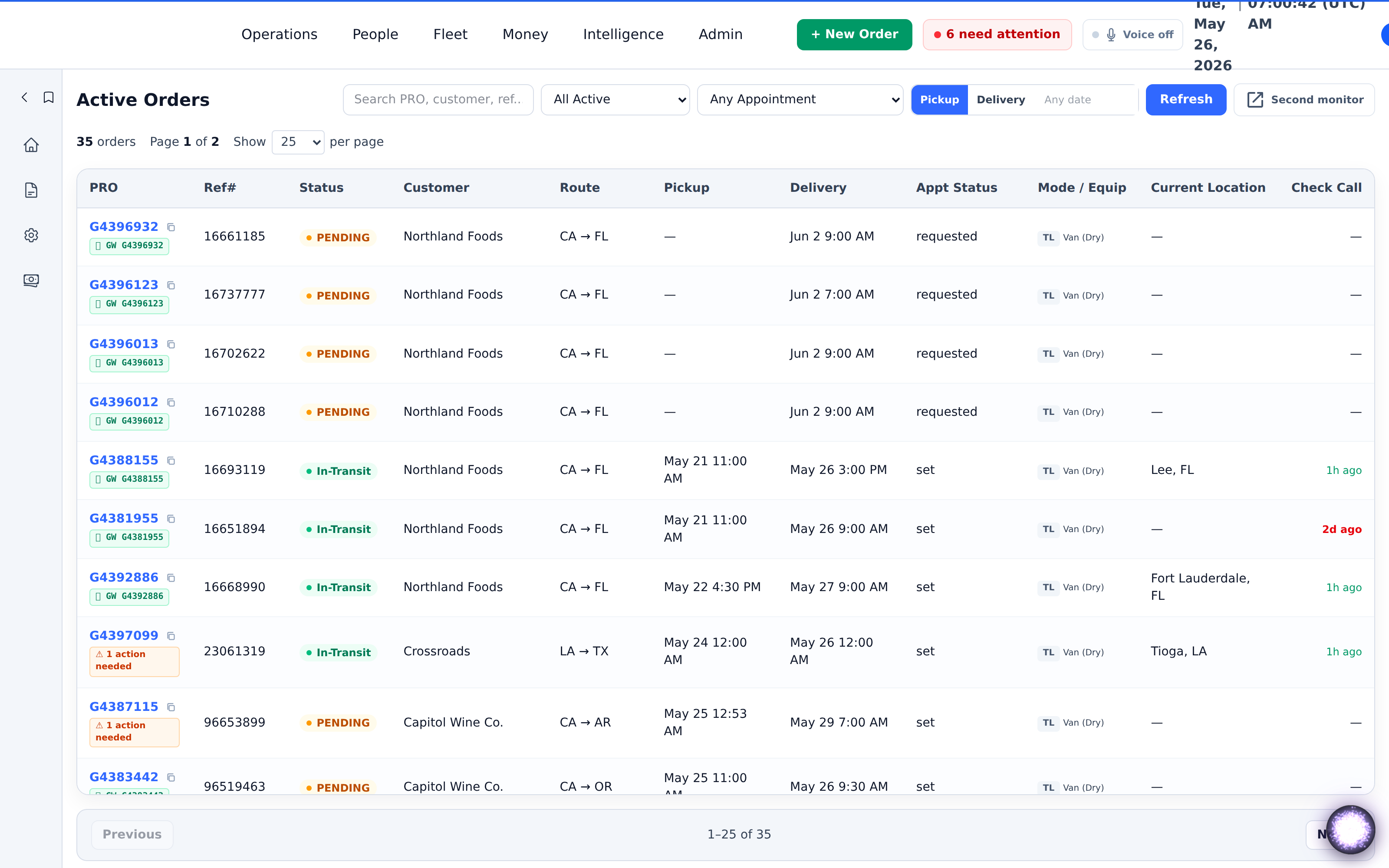Open the settings gear in sidebar
Screen dimensions: 1389x868
coord(31,235)
